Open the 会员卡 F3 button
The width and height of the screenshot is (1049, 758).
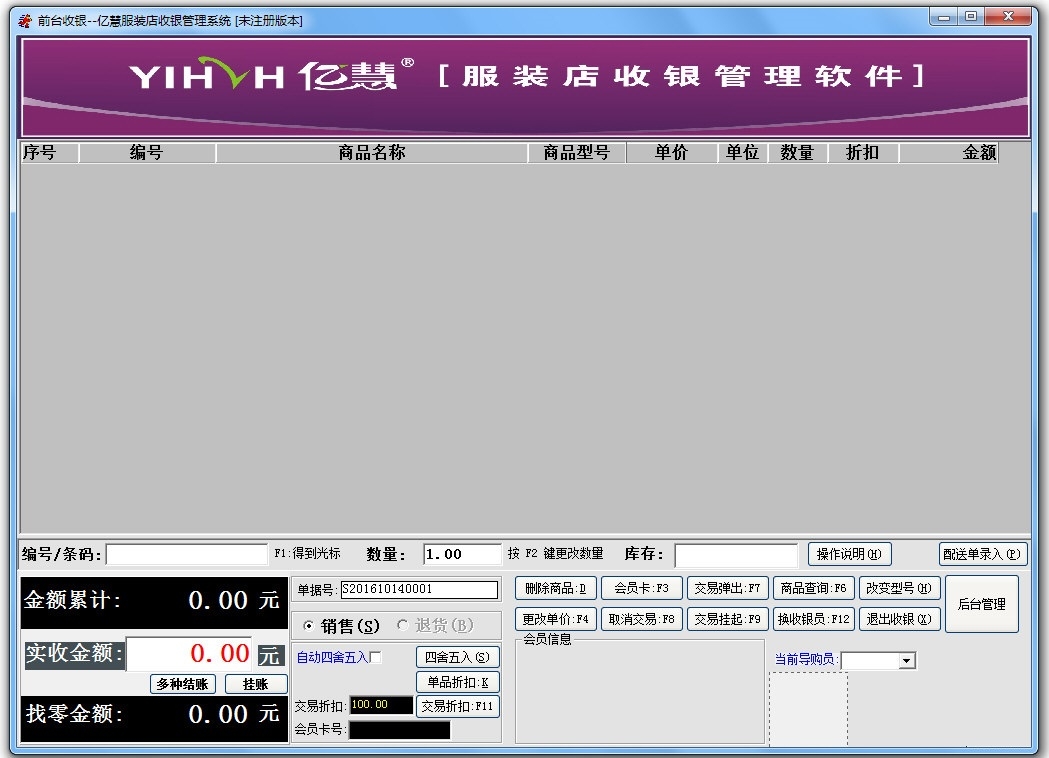[x=640, y=588]
